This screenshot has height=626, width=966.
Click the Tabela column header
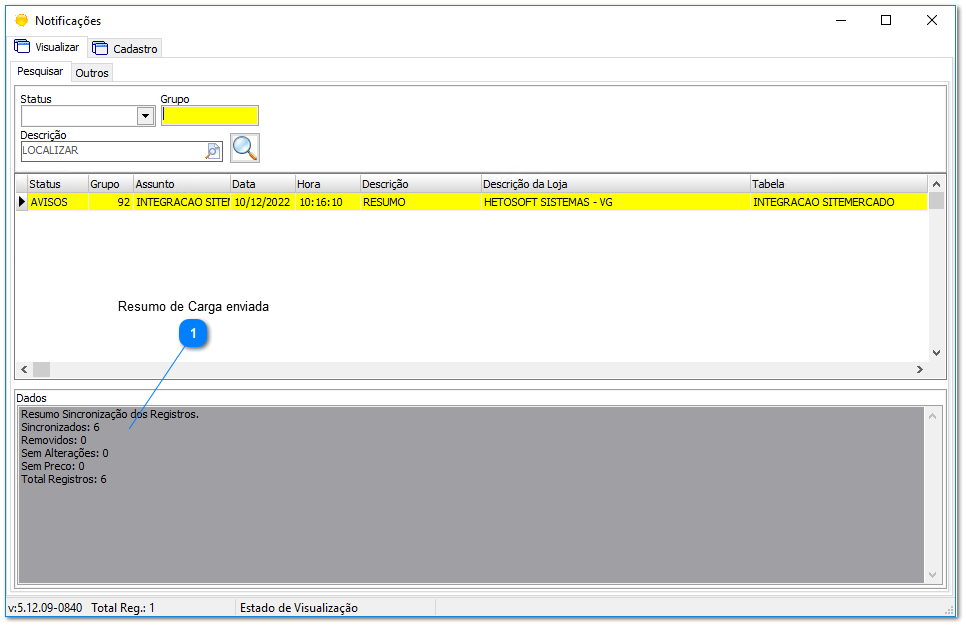coord(838,184)
